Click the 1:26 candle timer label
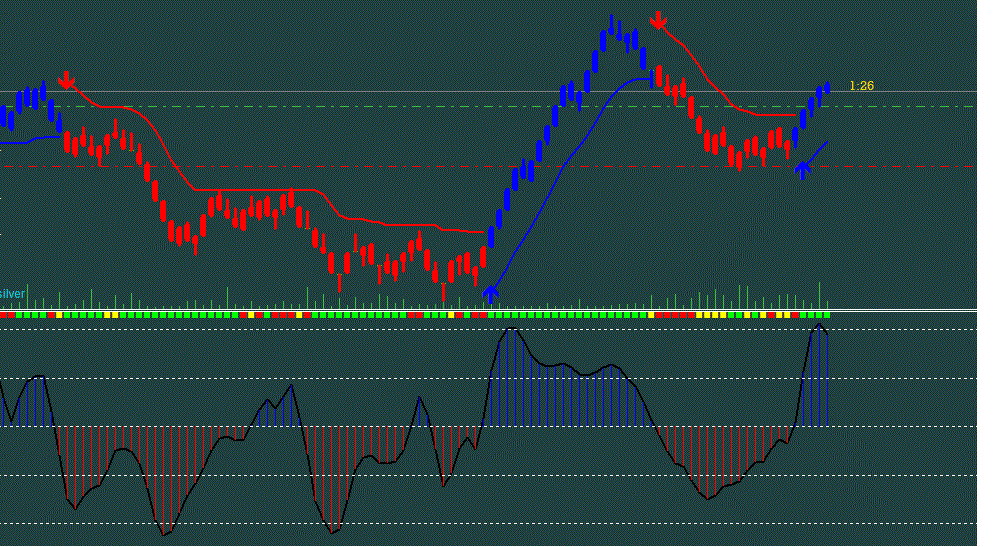Viewport: 1006px width, 547px height. pos(862,85)
